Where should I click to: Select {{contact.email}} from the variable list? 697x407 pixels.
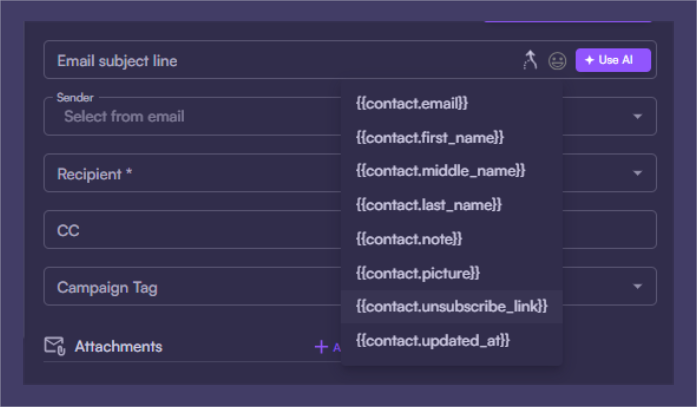click(412, 102)
